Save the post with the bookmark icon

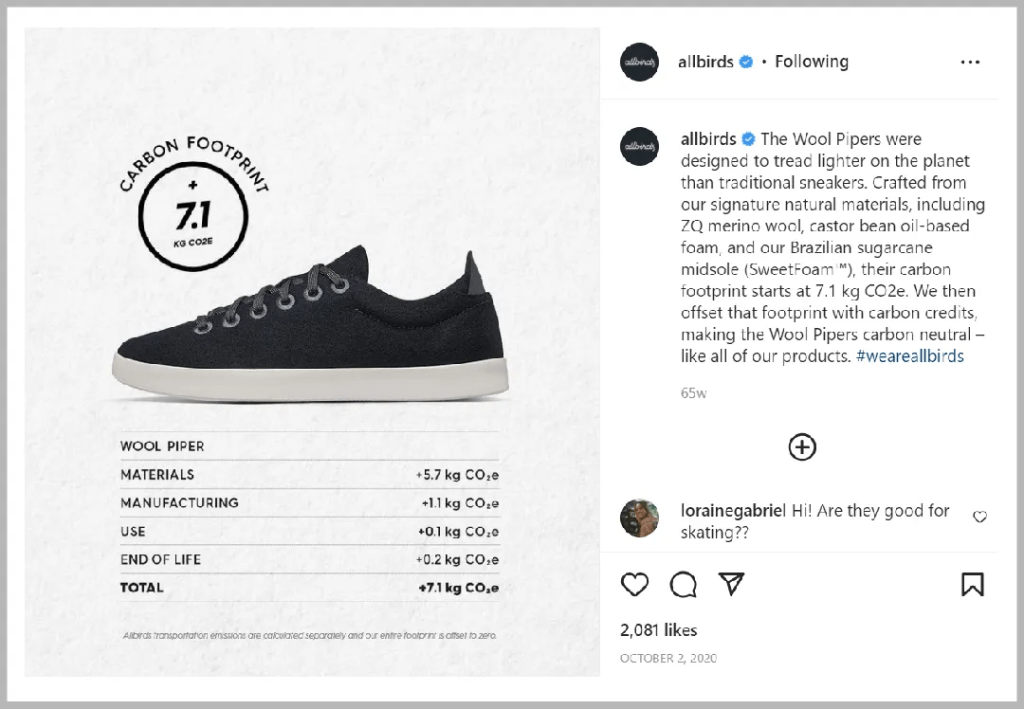point(972,585)
